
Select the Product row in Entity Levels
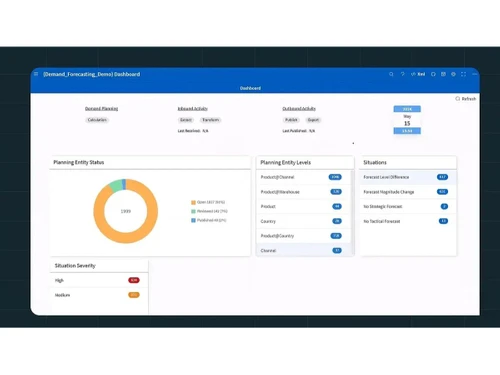click(x=303, y=206)
